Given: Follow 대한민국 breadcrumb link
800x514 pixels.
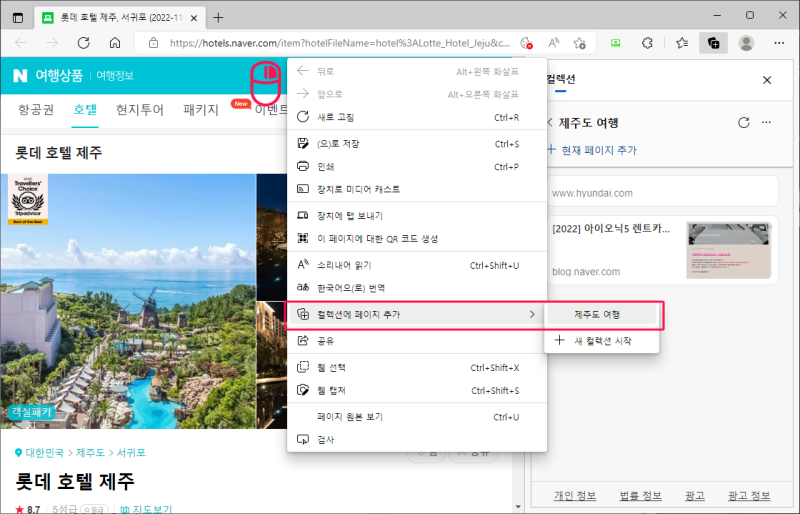Looking at the screenshot, I should point(44,453).
